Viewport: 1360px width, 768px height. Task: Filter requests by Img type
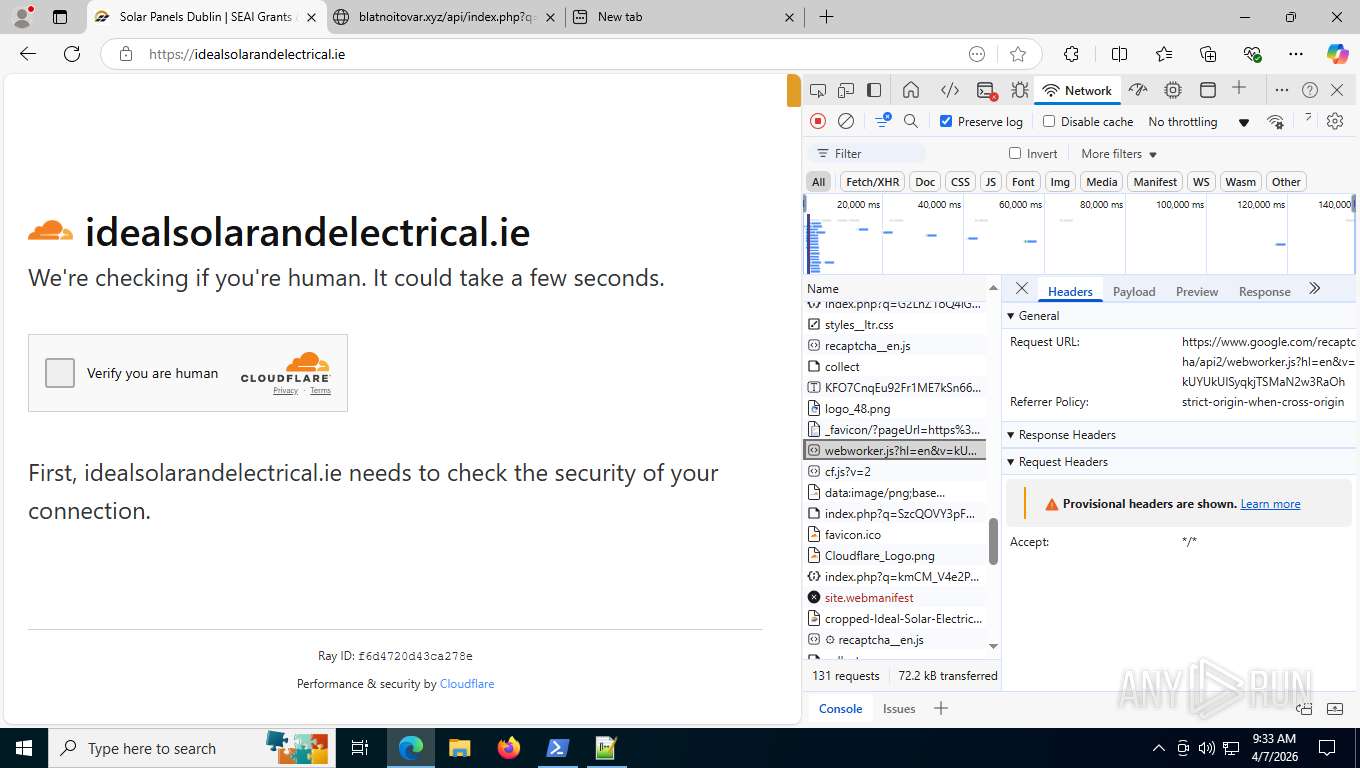(1060, 182)
